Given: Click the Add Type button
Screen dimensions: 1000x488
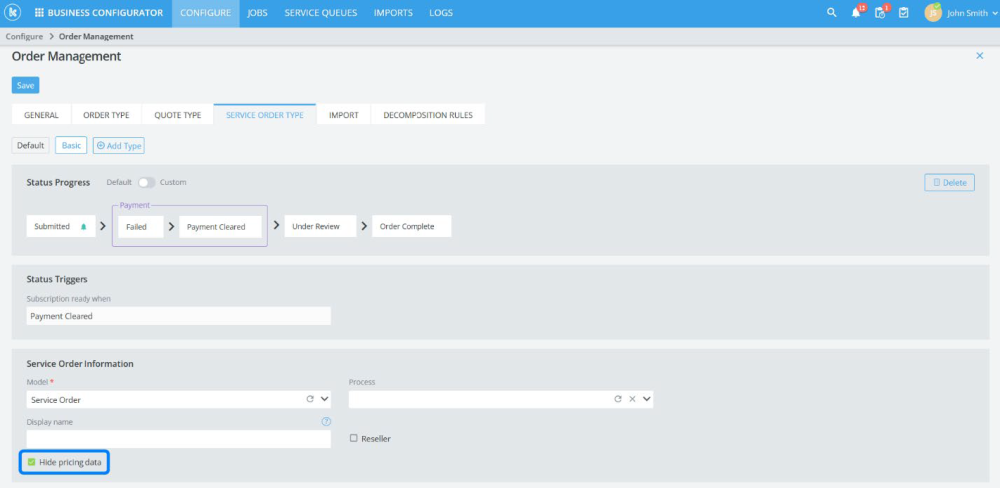Looking at the screenshot, I should click(x=119, y=145).
